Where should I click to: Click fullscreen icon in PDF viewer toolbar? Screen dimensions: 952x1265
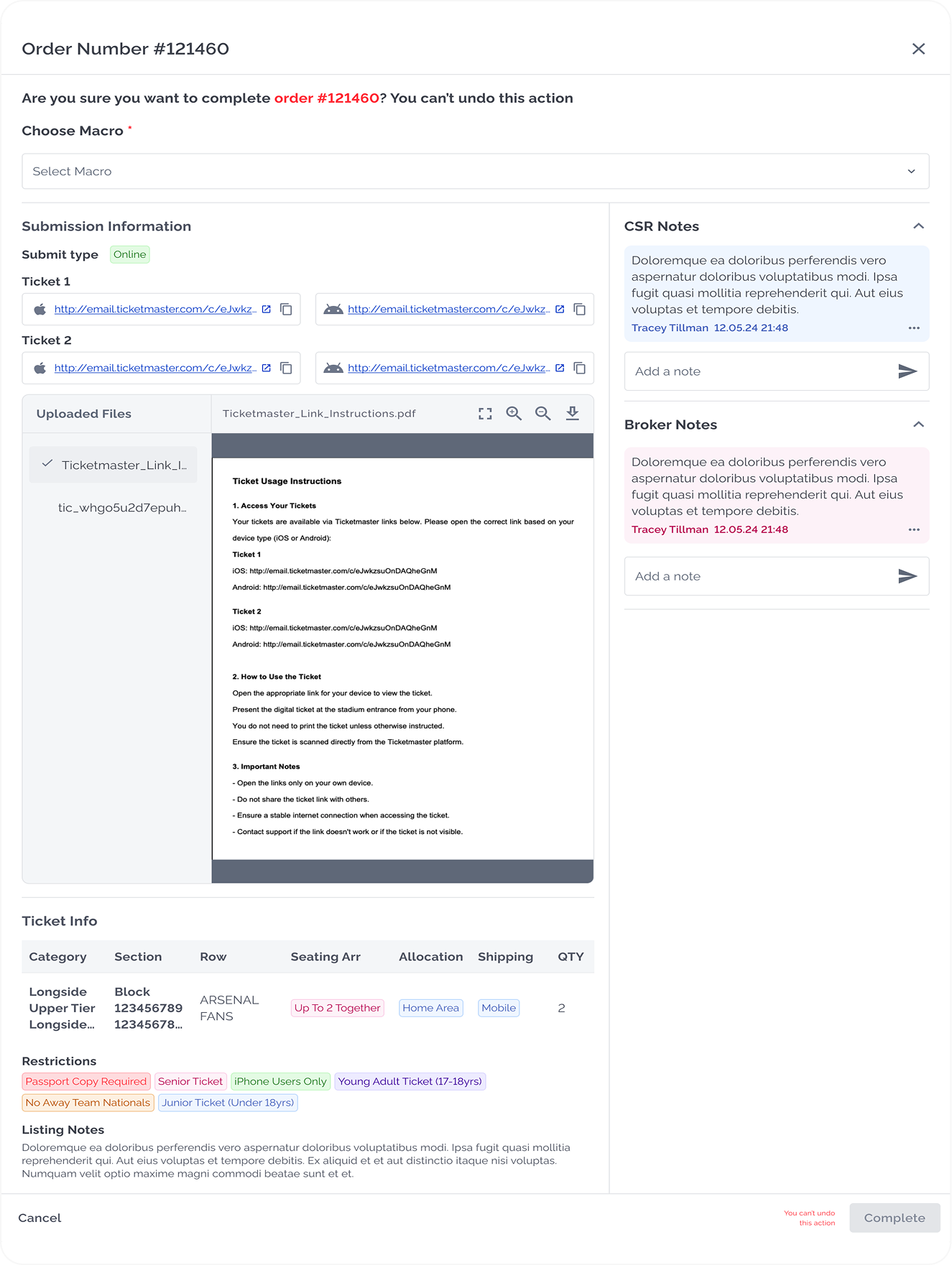pos(485,414)
